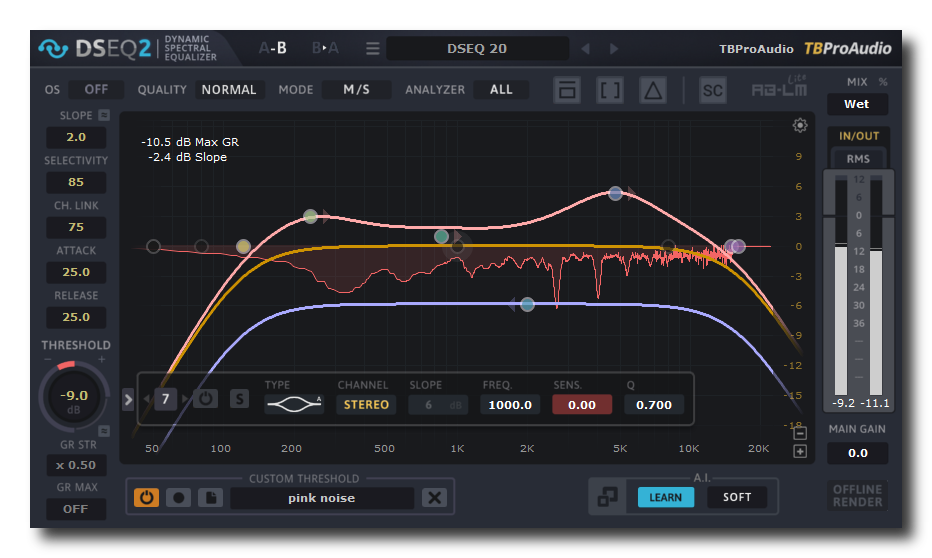Click the small icon below threshold knob
The width and height of the screenshot is (932, 558).
[x=103, y=431]
